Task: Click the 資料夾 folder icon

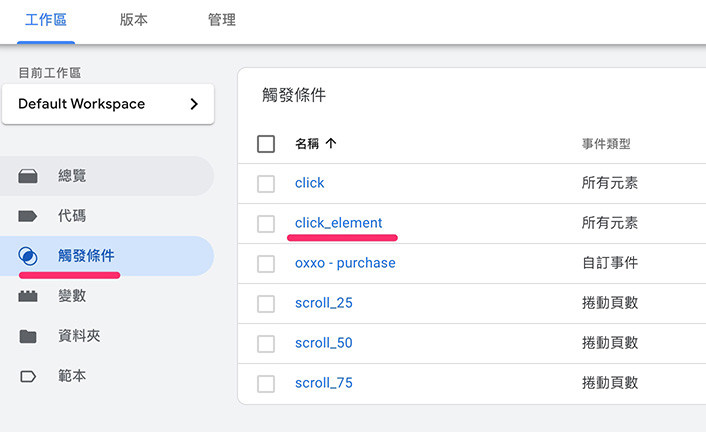Action: pos(28,336)
